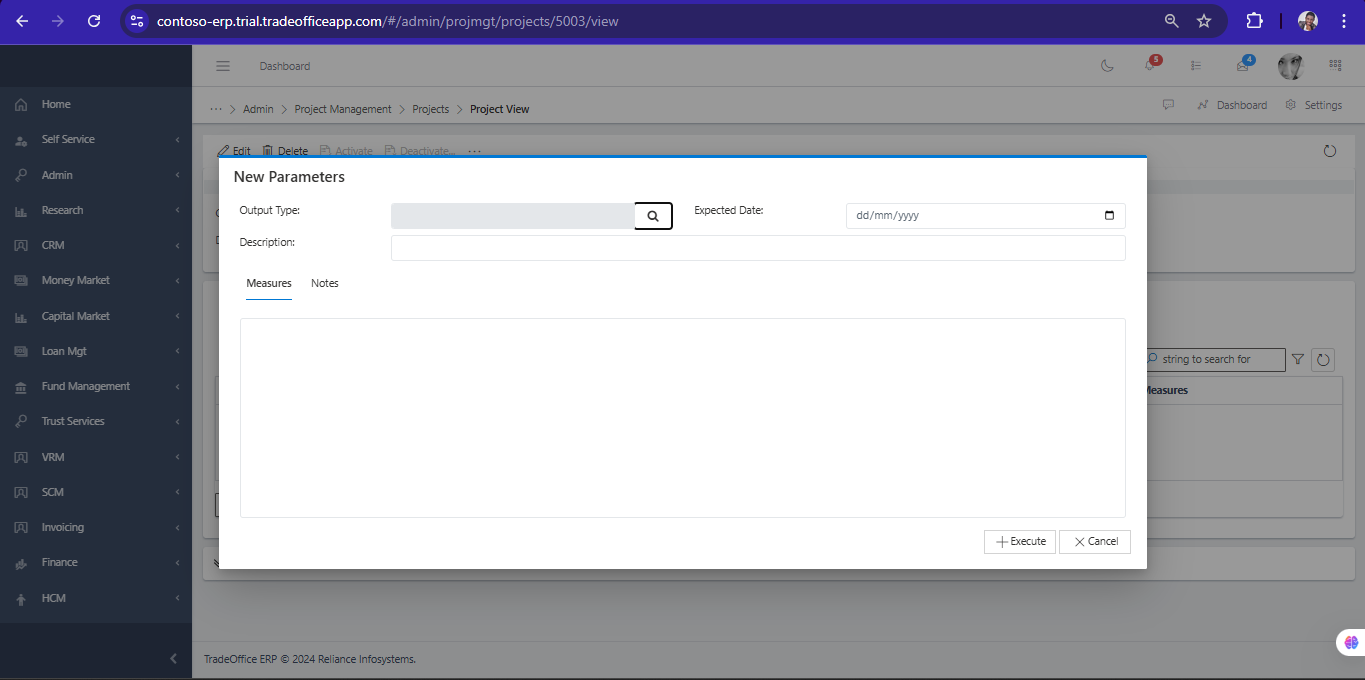Select the Measures tab
1365x680 pixels.
click(x=269, y=284)
